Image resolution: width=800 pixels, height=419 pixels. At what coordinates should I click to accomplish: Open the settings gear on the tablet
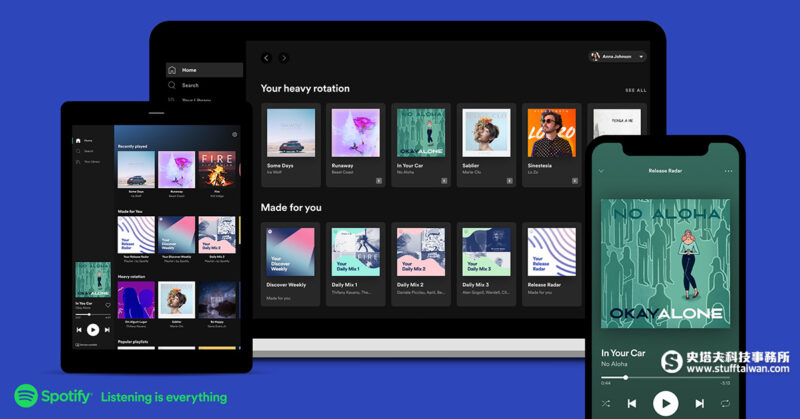[x=235, y=135]
